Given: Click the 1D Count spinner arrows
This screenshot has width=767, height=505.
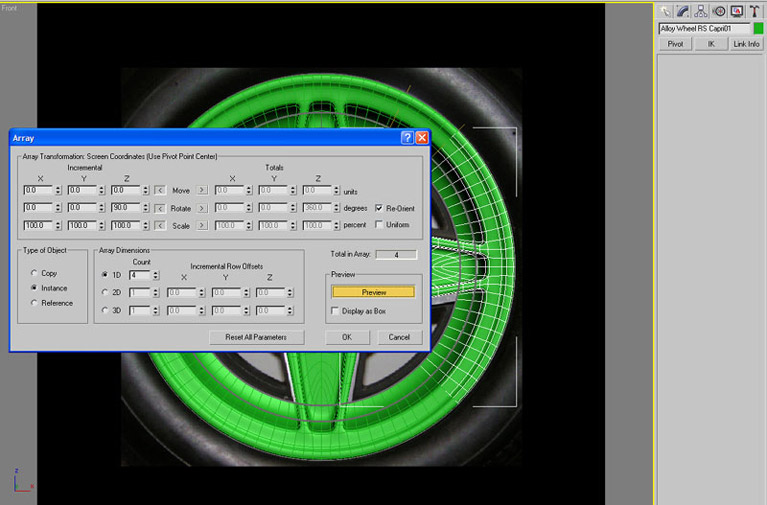Looking at the screenshot, I should tap(157, 274).
